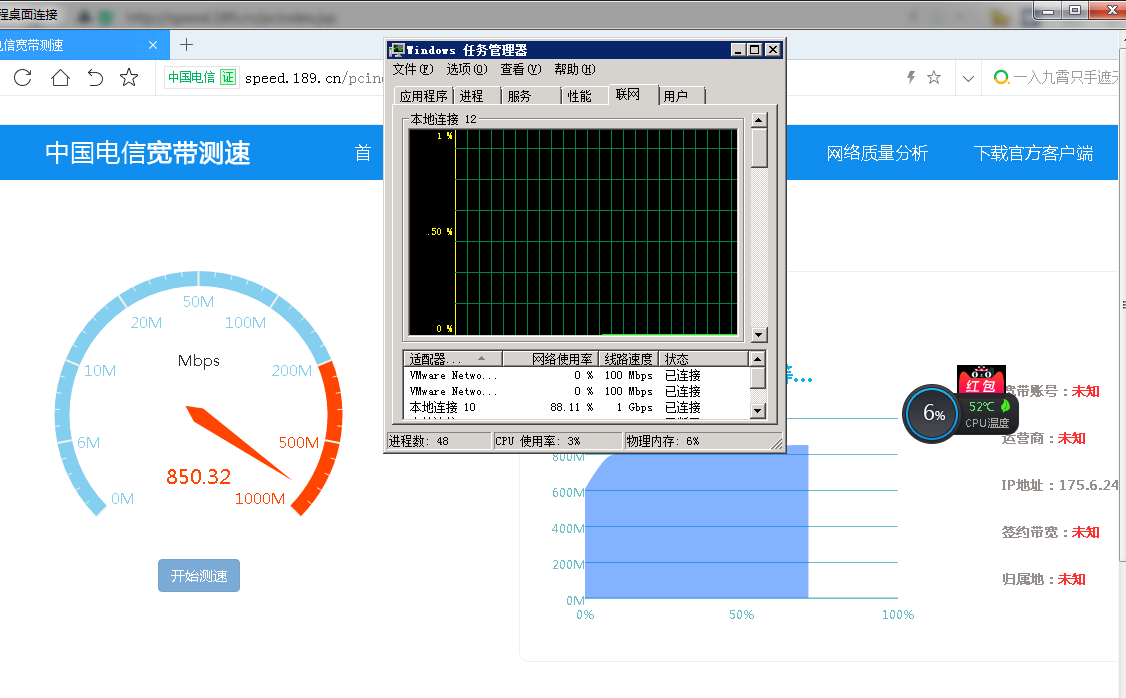The image size is (1126, 698).
Task: Click the lightning speed-mode icon in address bar
Action: click(x=911, y=77)
